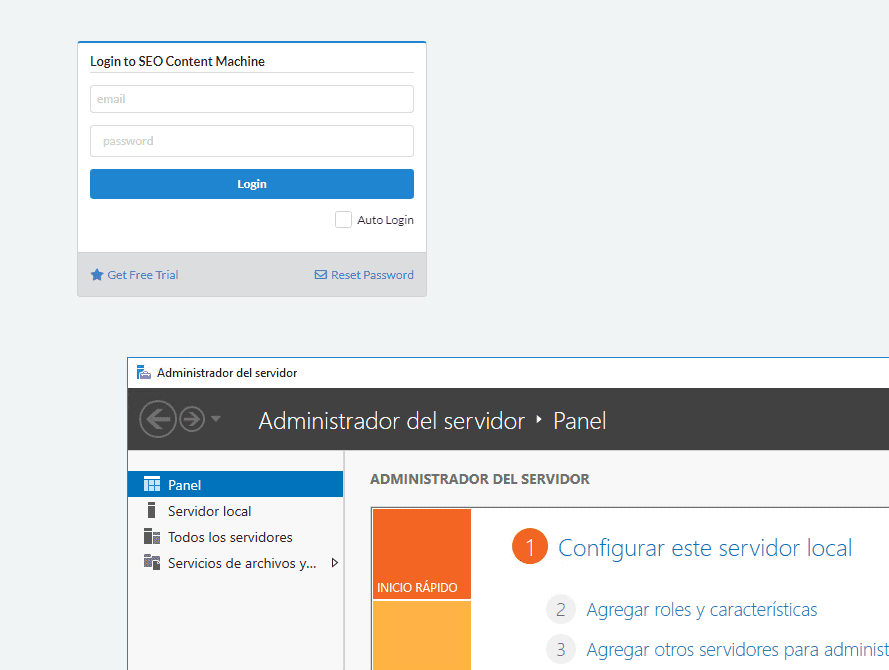Click the Servidor local server icon
This screenshot has width=889, height=670.
(x=151, y=510)
